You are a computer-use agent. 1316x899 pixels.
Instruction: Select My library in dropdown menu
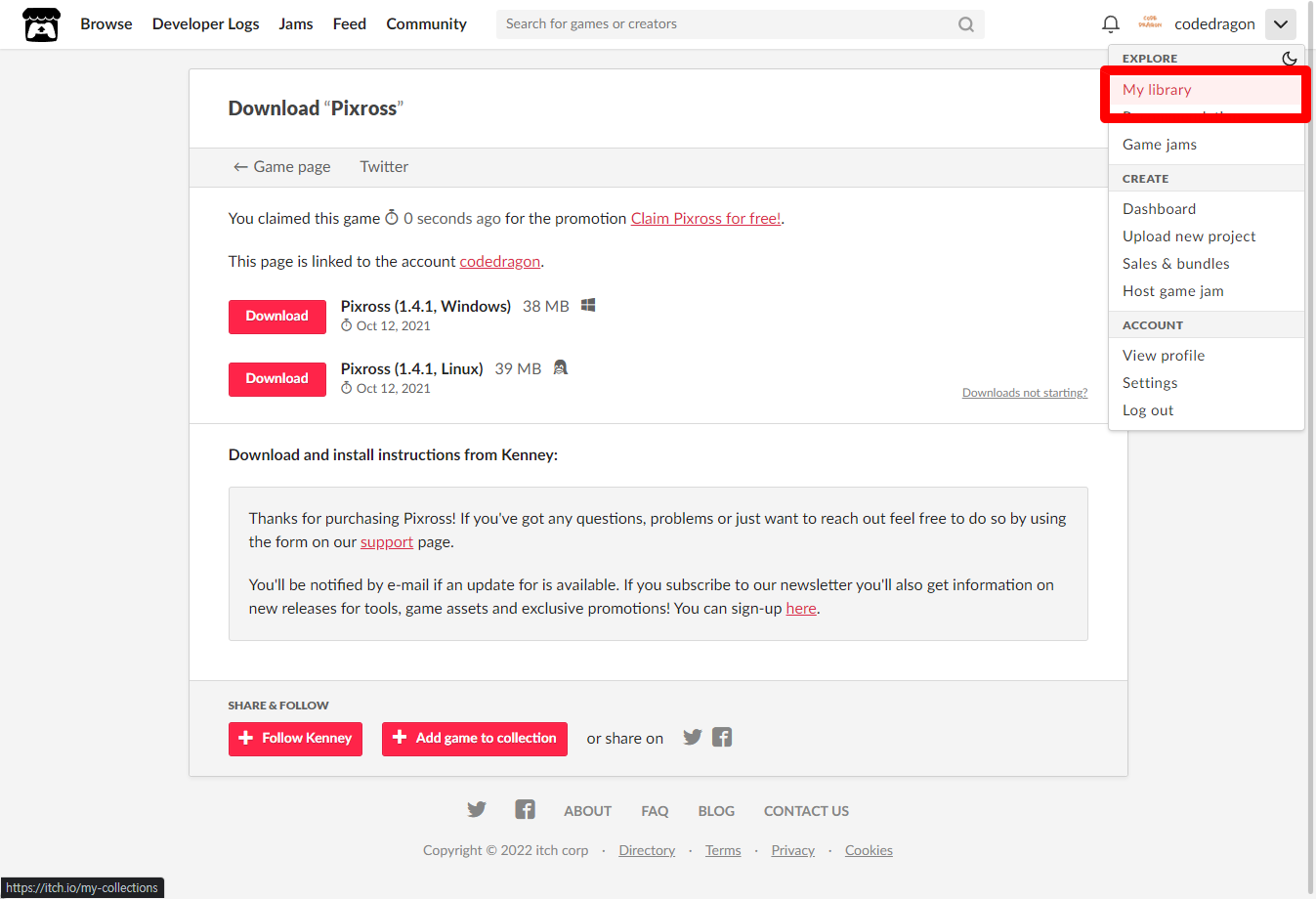[1207, 90]
